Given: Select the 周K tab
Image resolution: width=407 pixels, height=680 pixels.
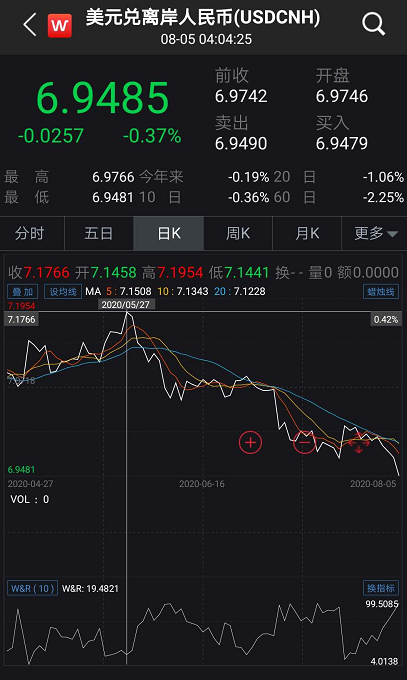Looking at the screenshot, I should tap(238, 234).
